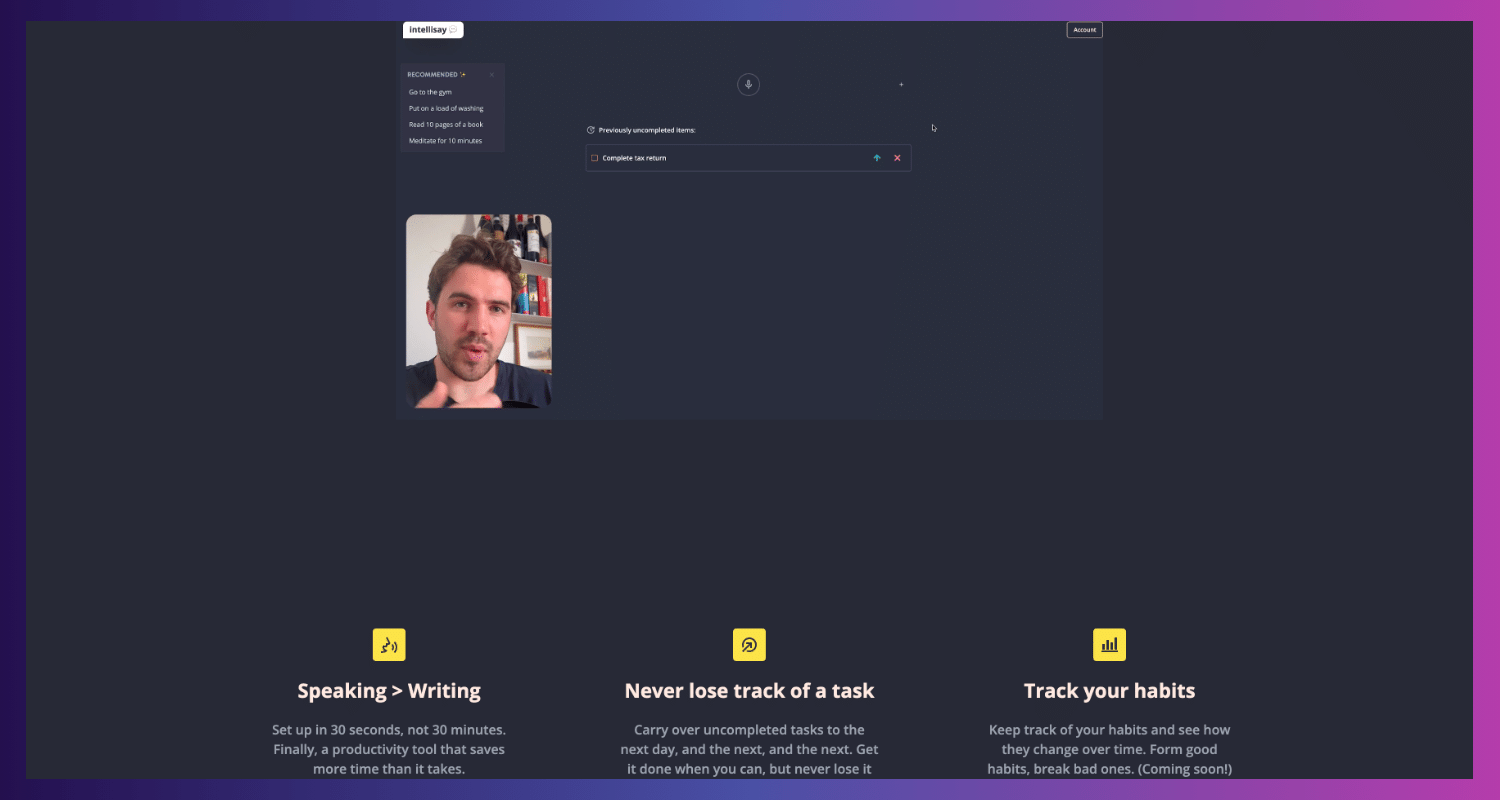Select recommended item Go to the gym

430,92
